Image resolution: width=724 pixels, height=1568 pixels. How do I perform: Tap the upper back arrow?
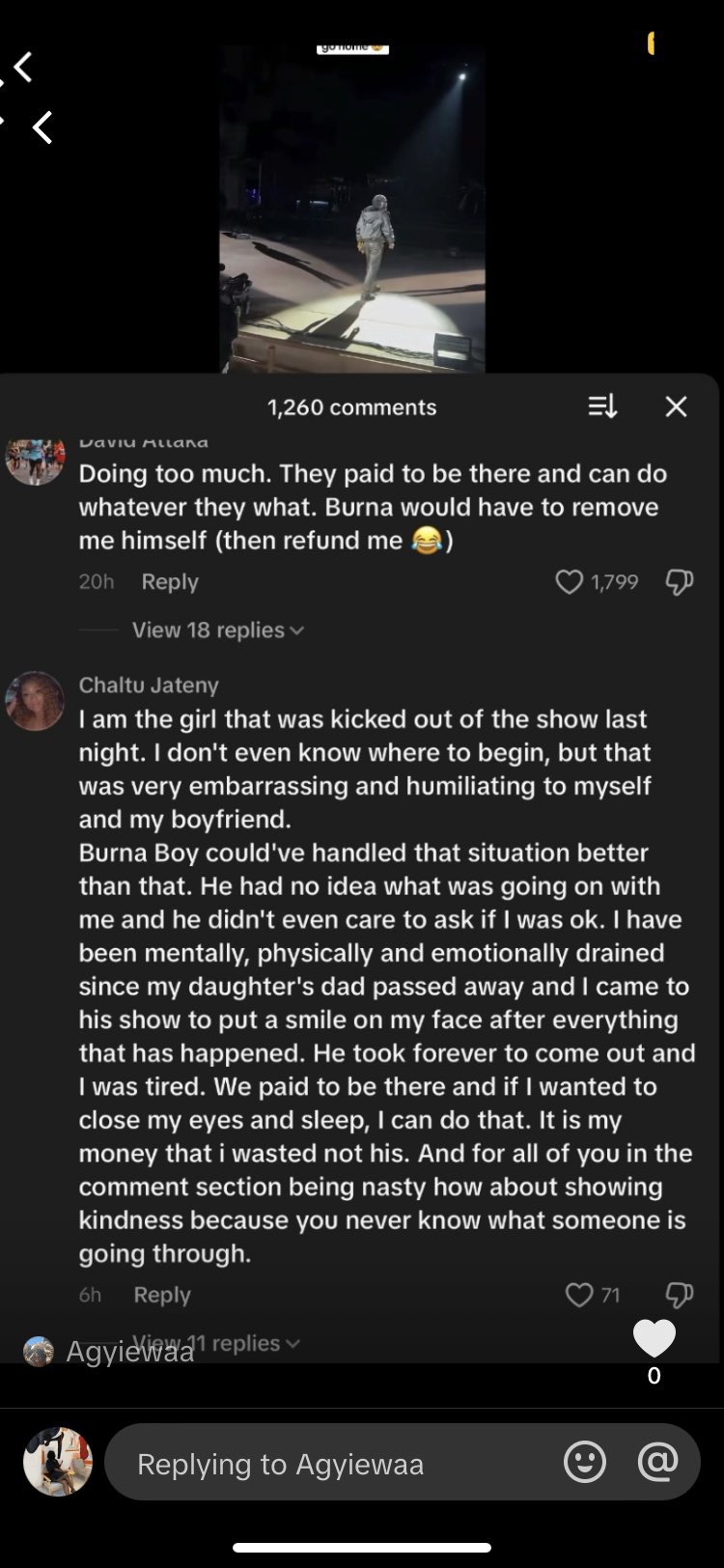22,68
